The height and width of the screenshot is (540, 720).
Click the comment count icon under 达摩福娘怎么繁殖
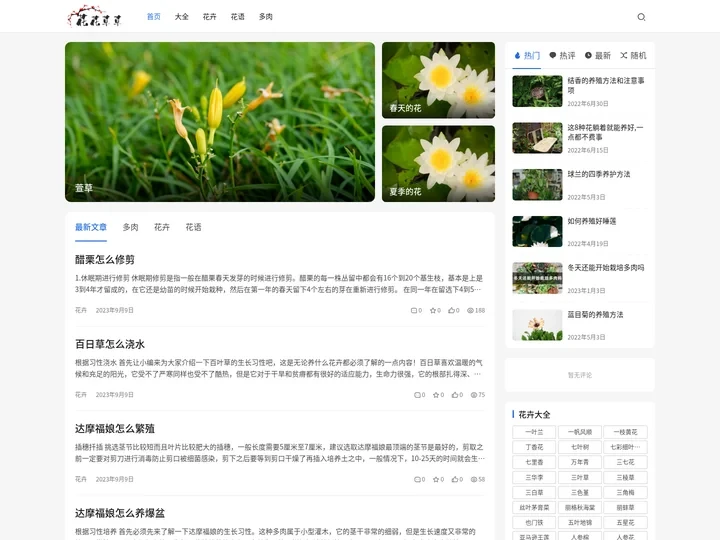[417, 479]
